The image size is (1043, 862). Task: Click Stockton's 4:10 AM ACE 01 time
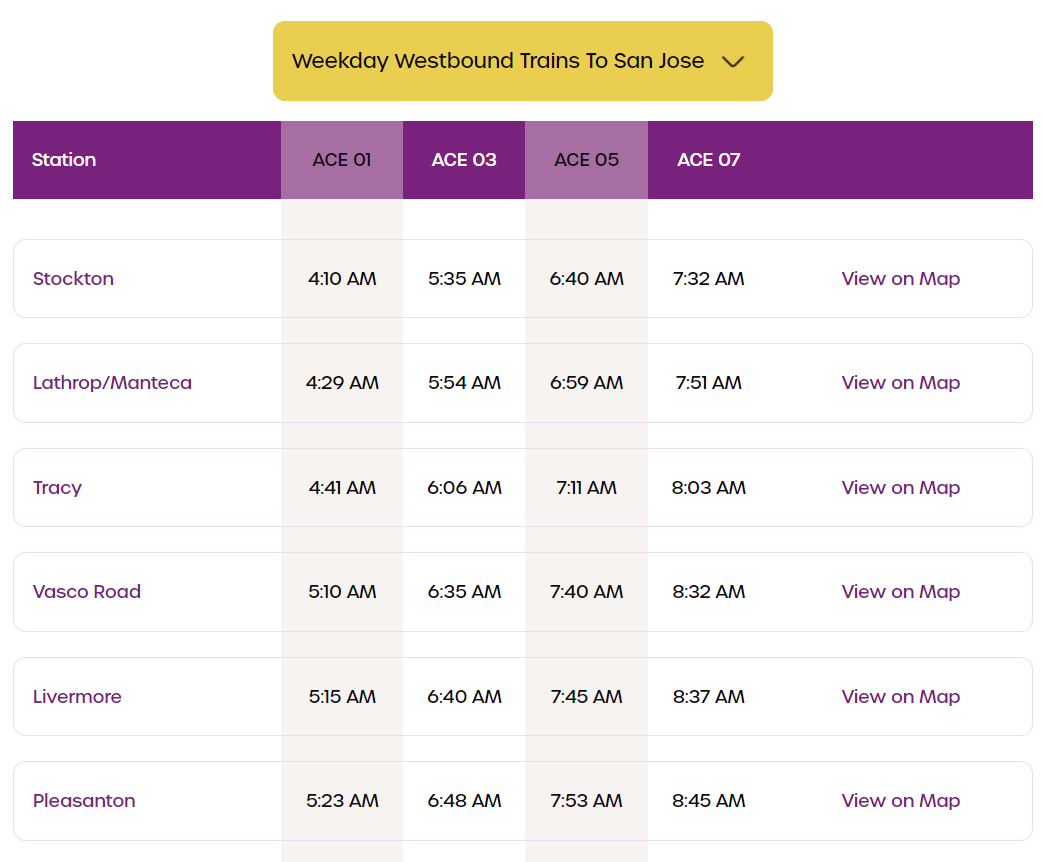click(x=342, y=279)
